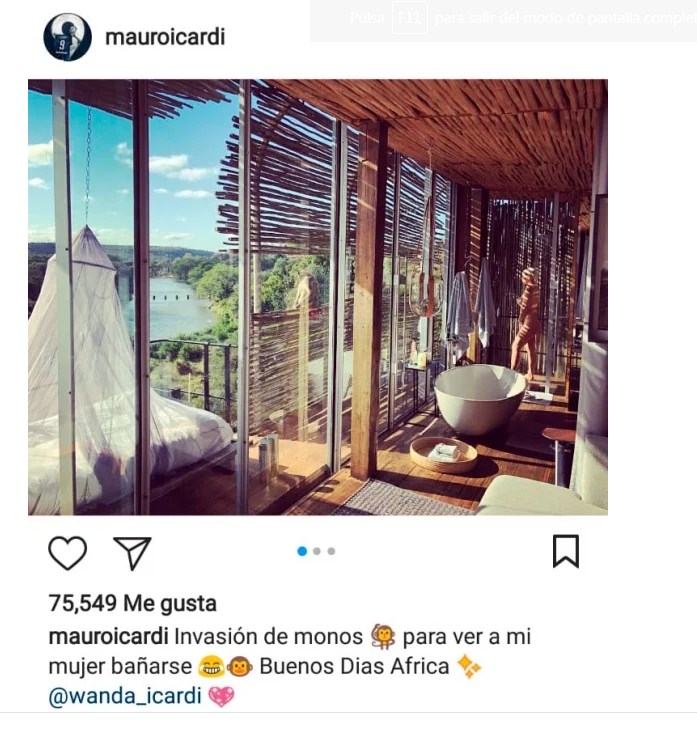Open the mauroicardi username in the header
The height and width of the screenshot is (729, 697).
165,37
